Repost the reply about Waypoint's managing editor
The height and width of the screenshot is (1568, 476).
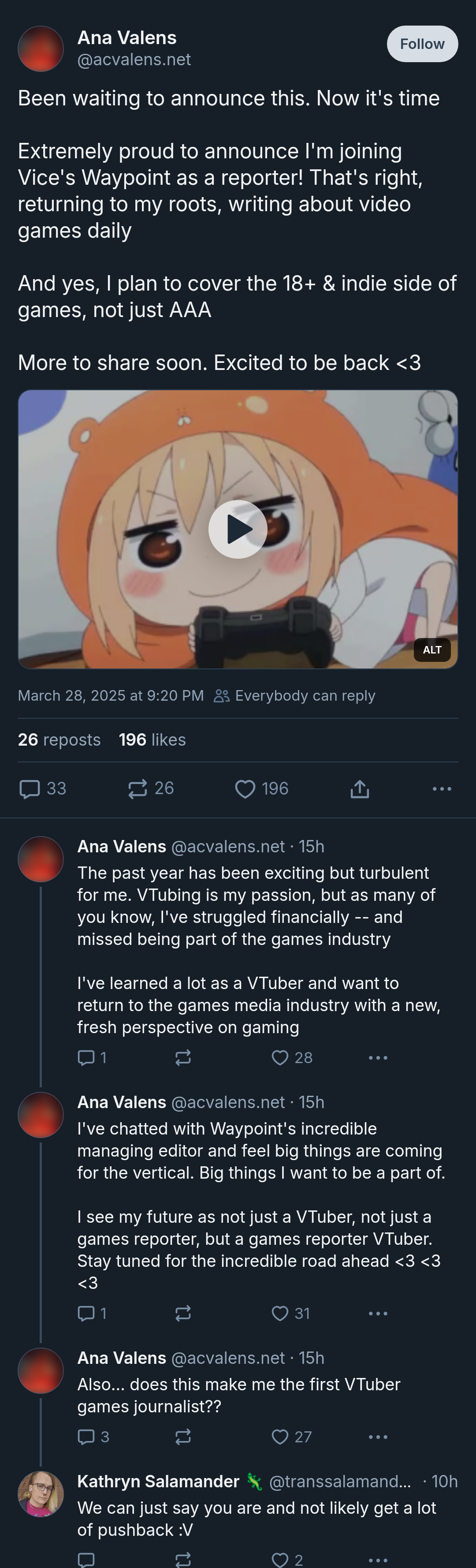tap(183, 1314)
